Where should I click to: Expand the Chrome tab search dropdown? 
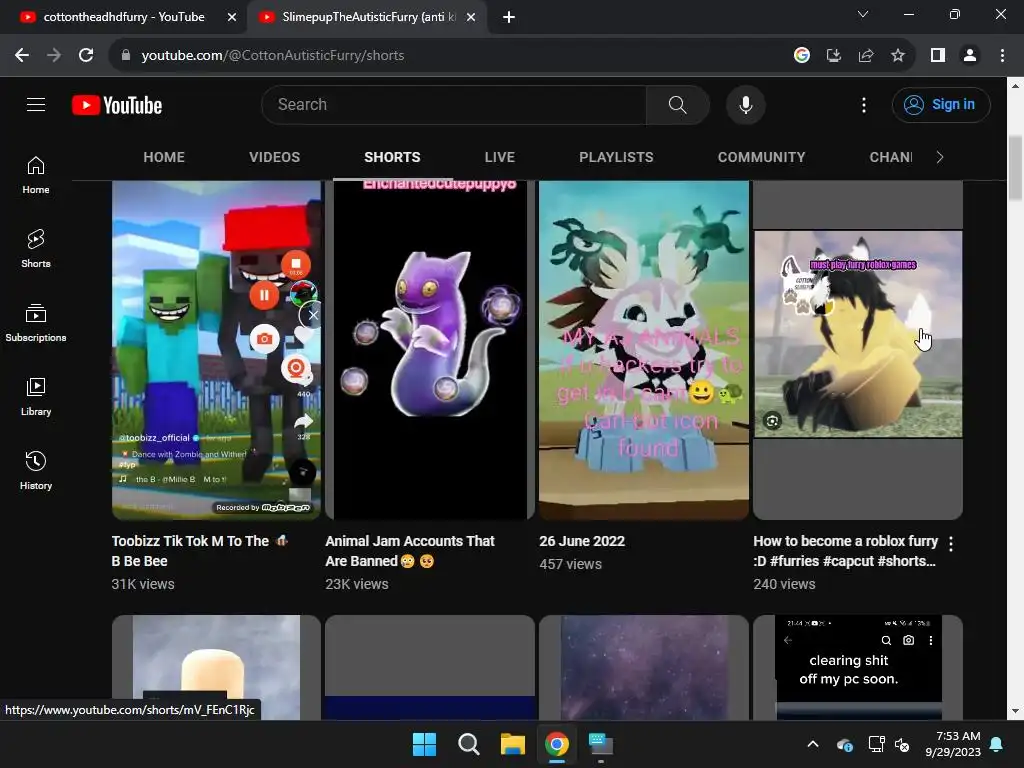coord(863,14)
